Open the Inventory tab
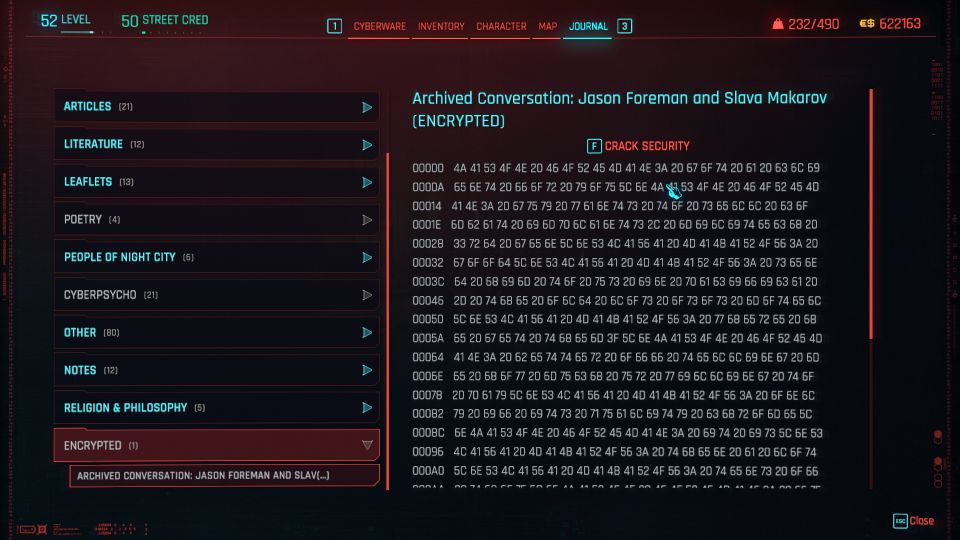960x540 pixels. (x=441, y=26)
